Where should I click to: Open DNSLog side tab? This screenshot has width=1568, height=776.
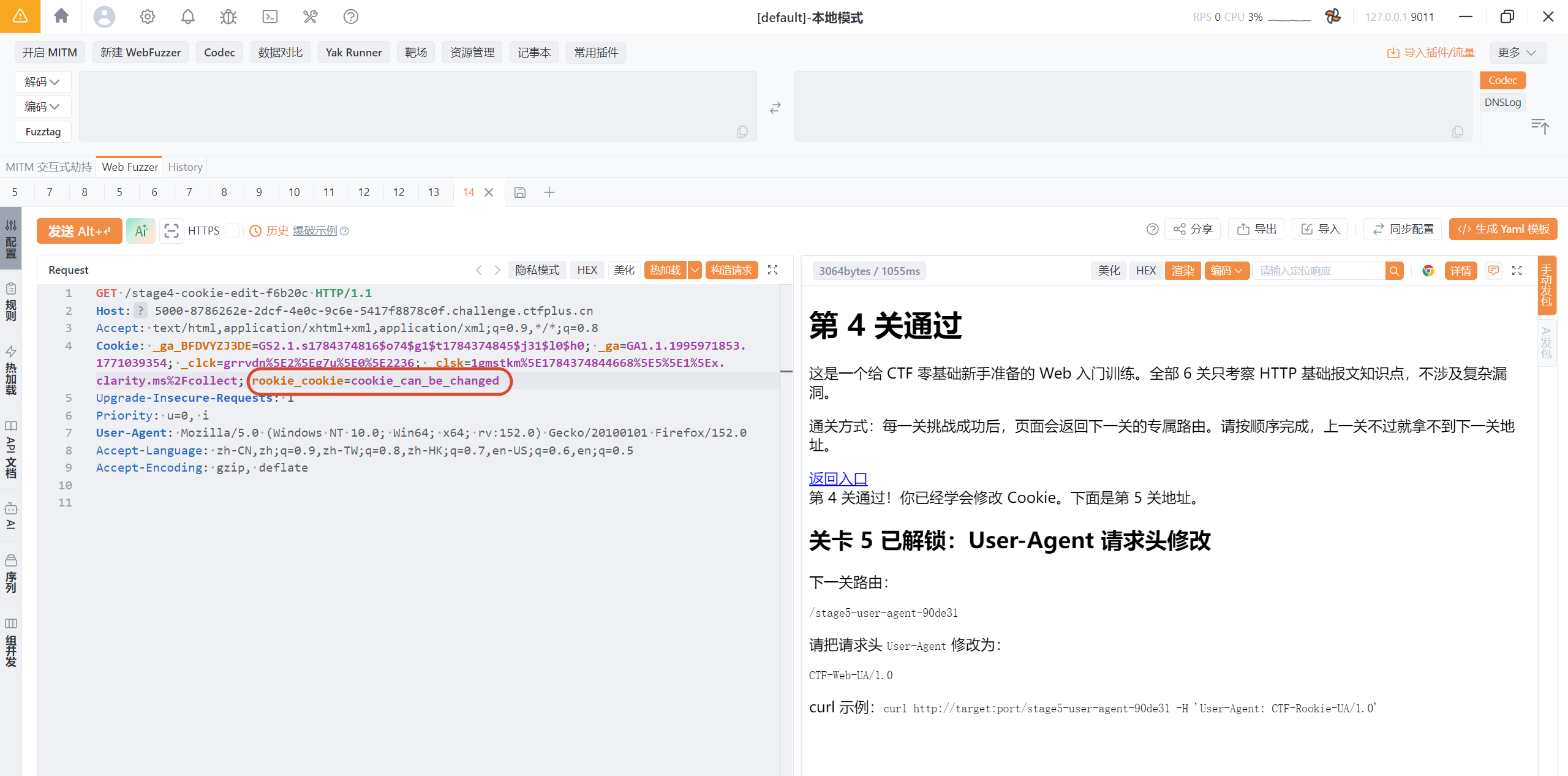point(1502,102)
